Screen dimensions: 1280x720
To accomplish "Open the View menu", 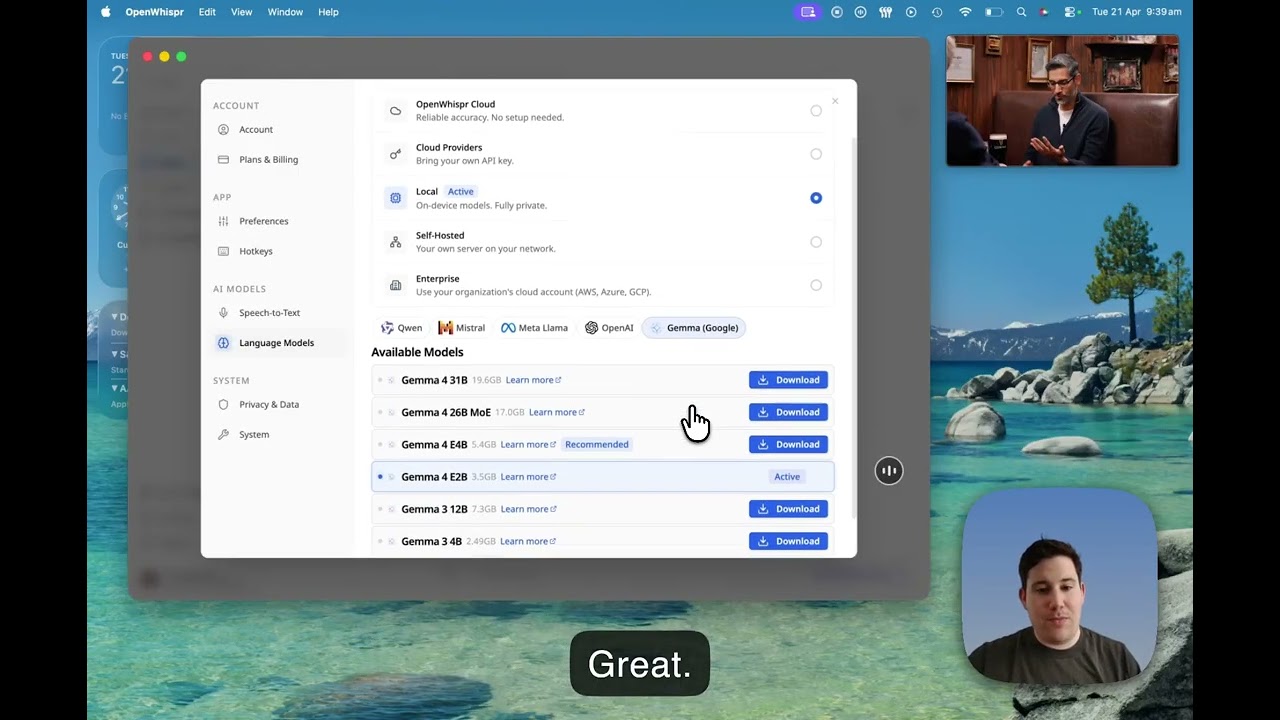I will click(x=242, y=12).
